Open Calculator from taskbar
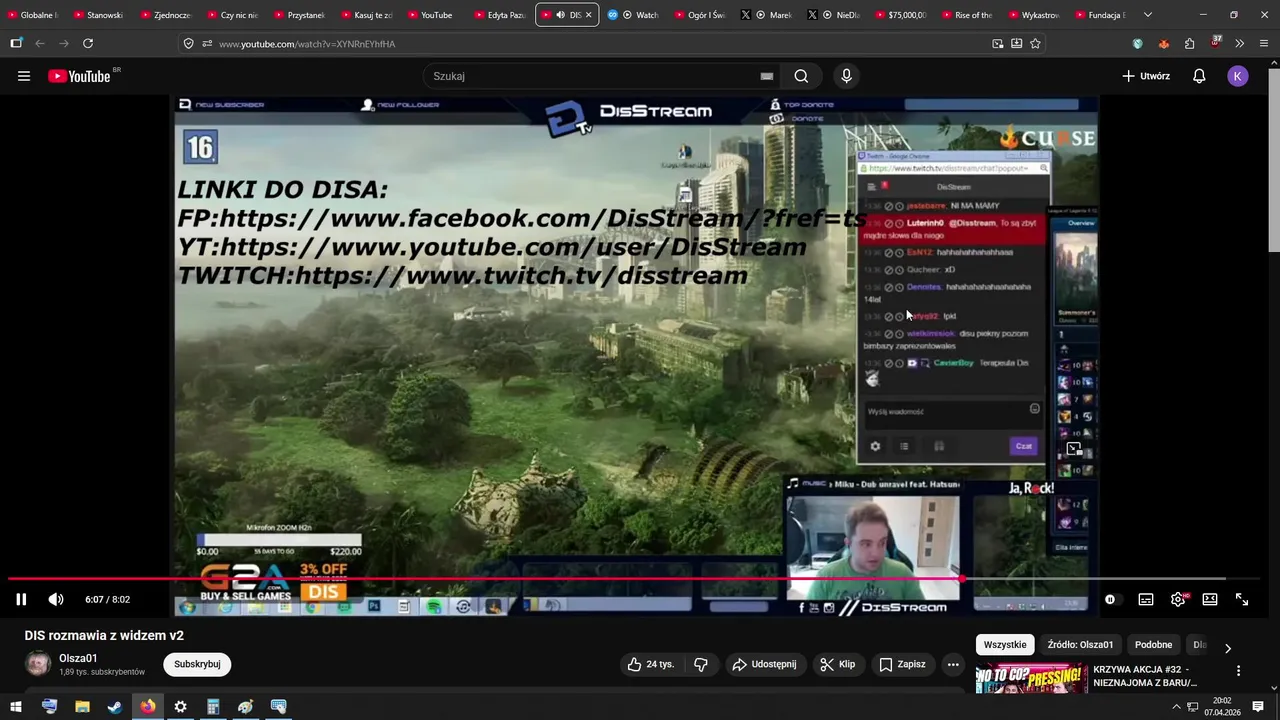This screenshot has width=1280, height=720. point(213,706)
